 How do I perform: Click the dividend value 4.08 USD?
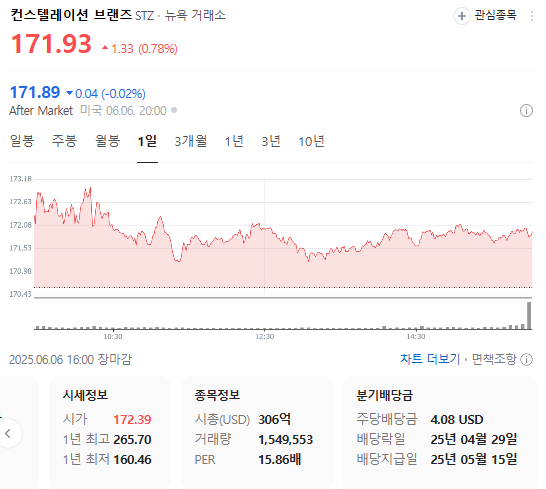pyautogui.click(x=457, y=419)
